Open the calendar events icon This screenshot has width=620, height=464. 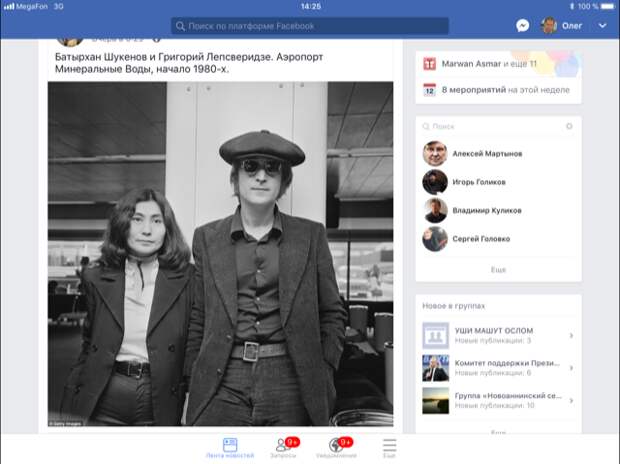click(x=429, y=90)
